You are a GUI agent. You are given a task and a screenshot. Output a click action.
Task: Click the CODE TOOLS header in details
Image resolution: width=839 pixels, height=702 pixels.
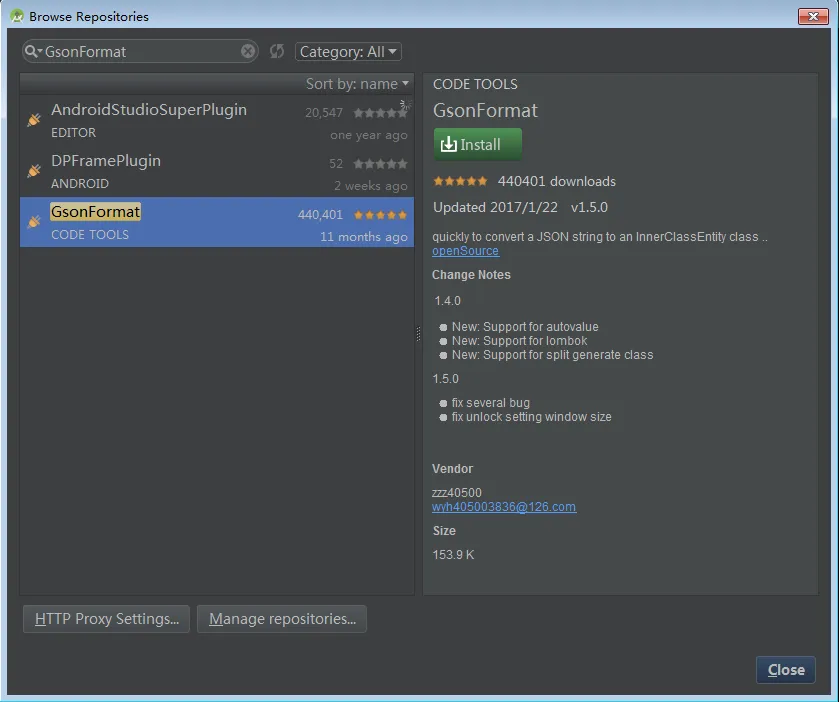click(x=475, y=85)
